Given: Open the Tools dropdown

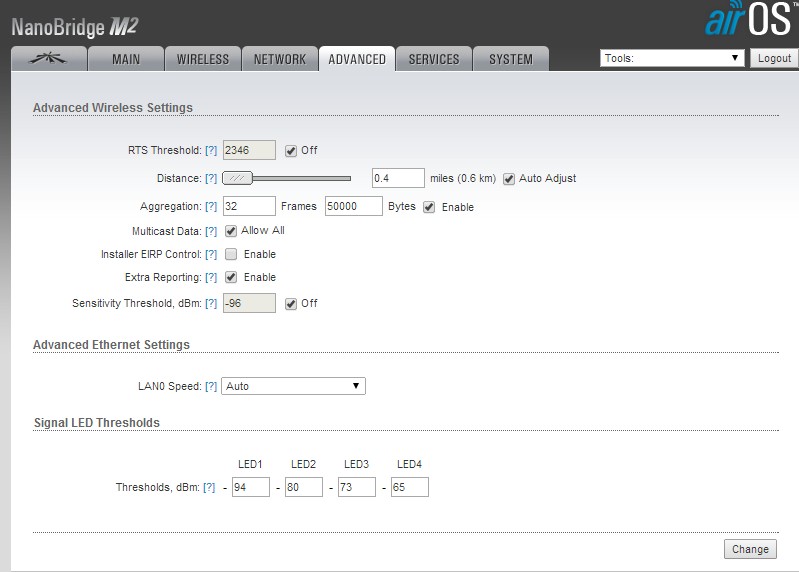Looking at the screenshot, I should click(672, 58).
